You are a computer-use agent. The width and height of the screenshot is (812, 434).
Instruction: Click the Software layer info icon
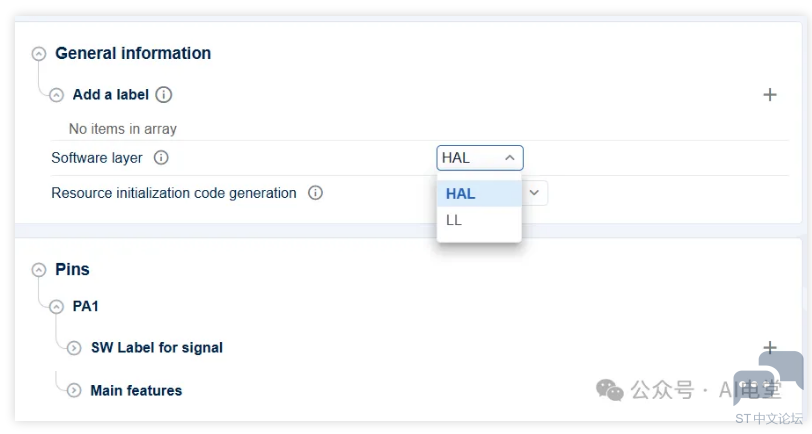click(161, 158)
